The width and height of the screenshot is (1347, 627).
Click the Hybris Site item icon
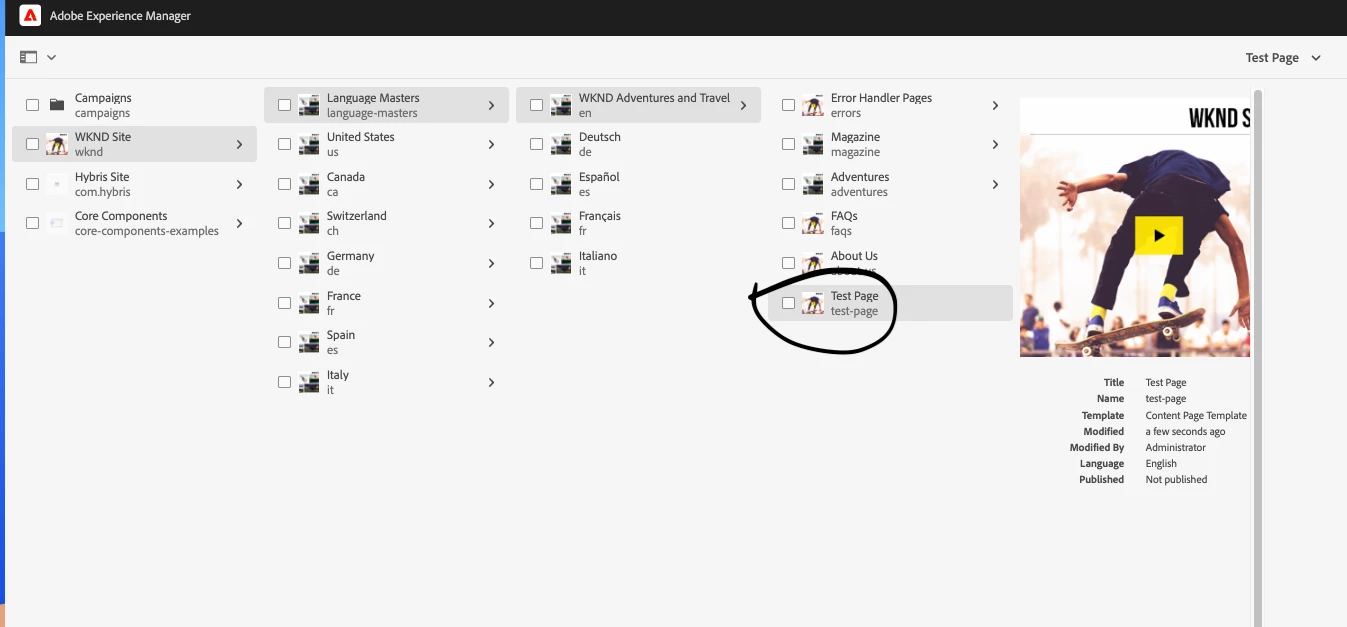[x=57, y=184]
